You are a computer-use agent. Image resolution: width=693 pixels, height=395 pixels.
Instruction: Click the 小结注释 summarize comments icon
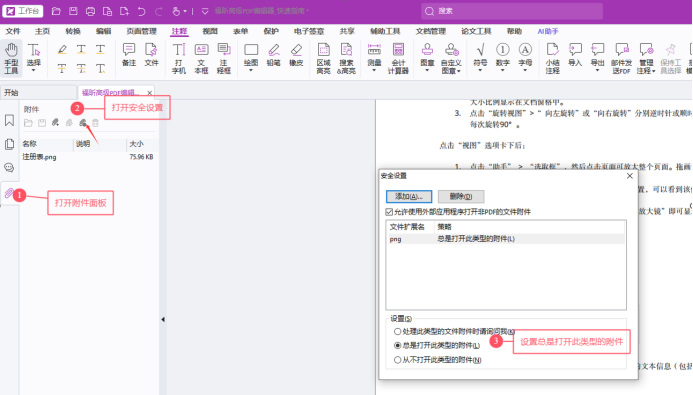(552, 58)
